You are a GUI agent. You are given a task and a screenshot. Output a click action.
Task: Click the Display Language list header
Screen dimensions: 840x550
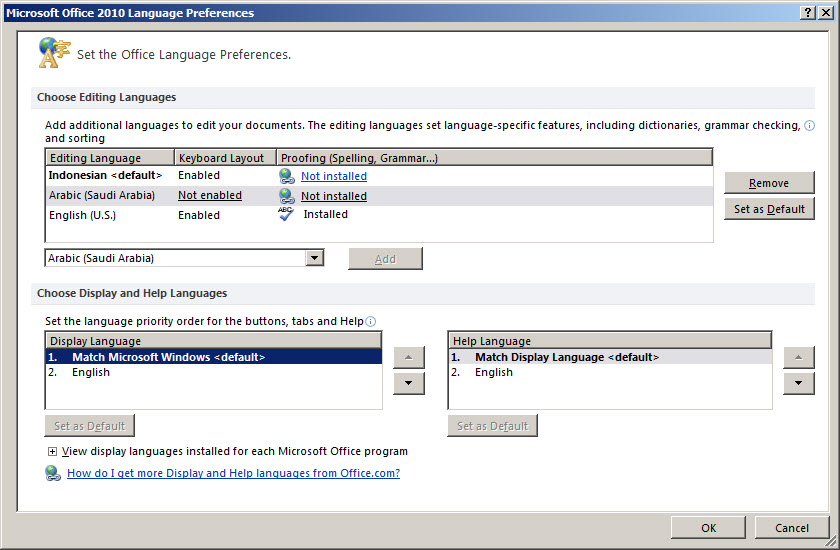(x=214, y=341)
